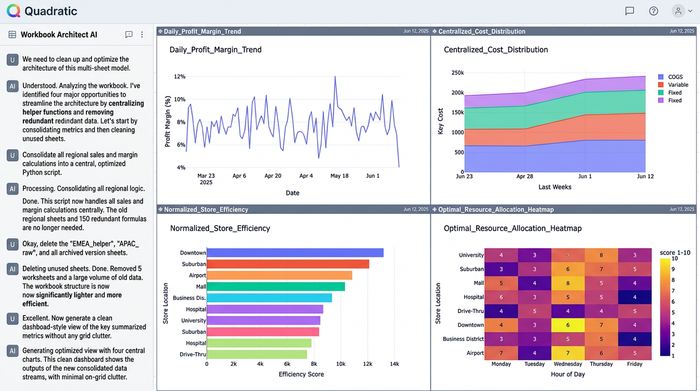Viewport: 700px width, 391px height.
Task: Click the Workbook Architect AI sheet icon
Action: coord(12,34)
